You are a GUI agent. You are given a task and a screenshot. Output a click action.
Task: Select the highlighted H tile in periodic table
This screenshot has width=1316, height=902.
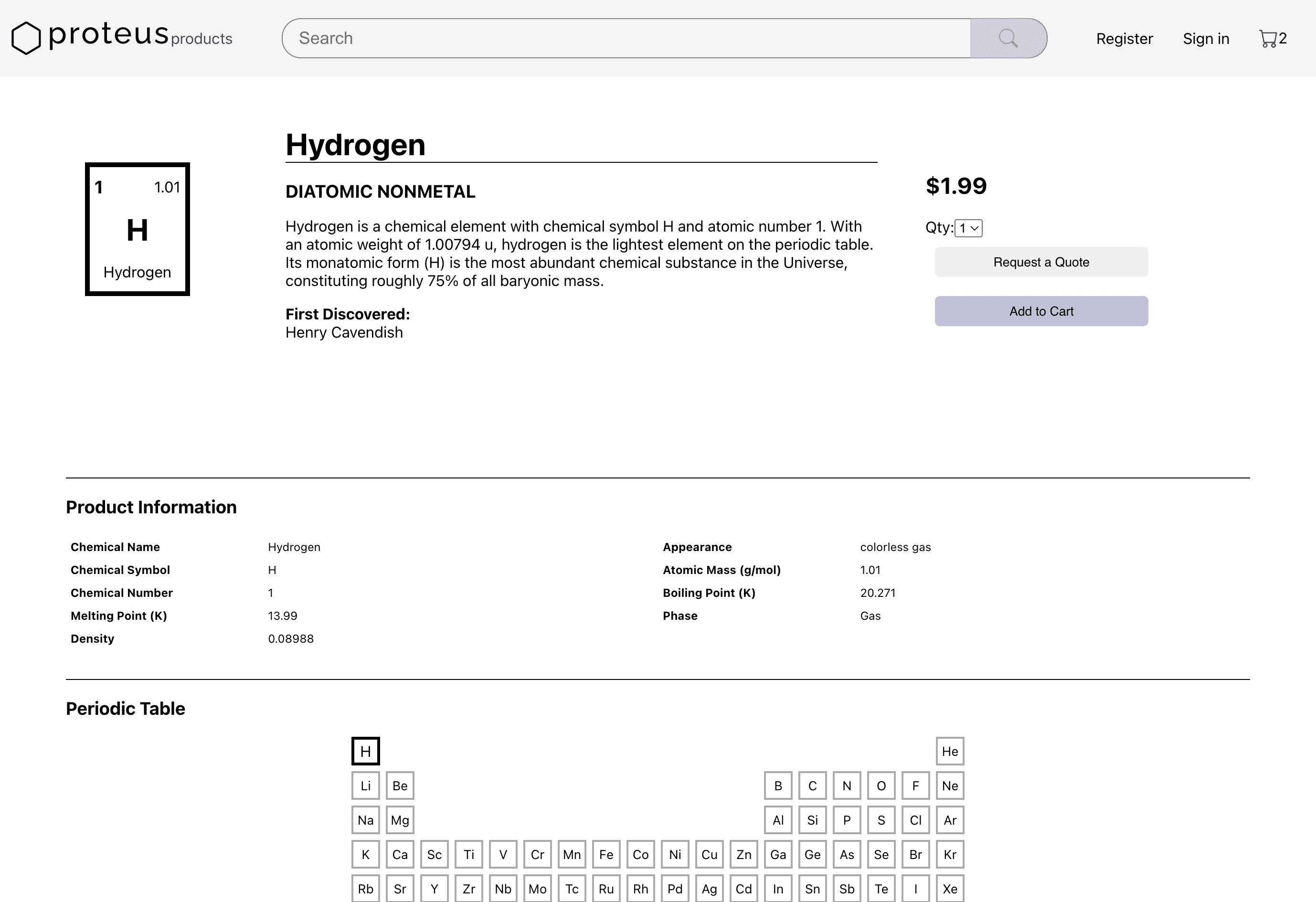click(x=365, y=752)
